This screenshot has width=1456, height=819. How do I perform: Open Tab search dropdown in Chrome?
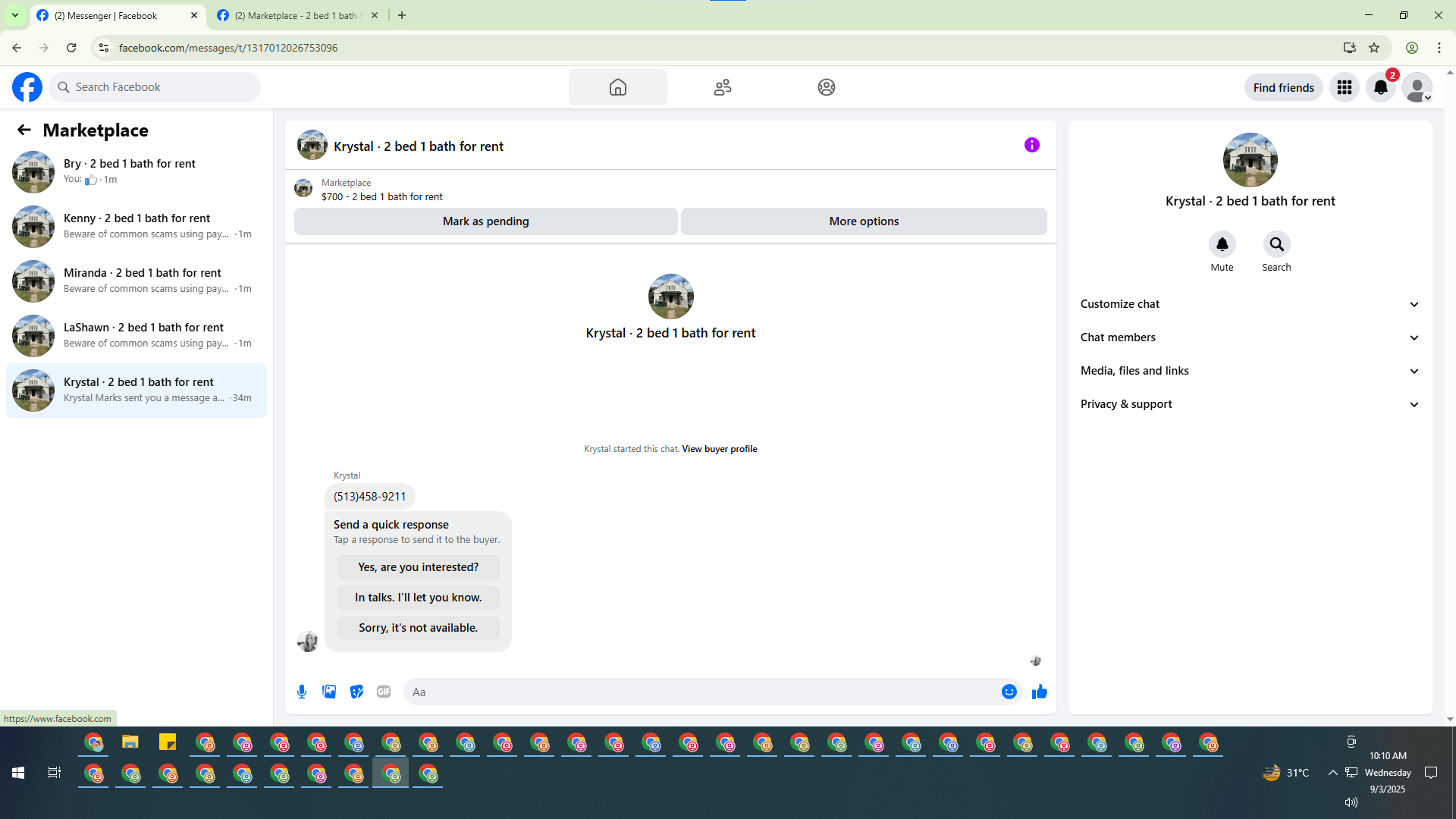coord(15,15)
